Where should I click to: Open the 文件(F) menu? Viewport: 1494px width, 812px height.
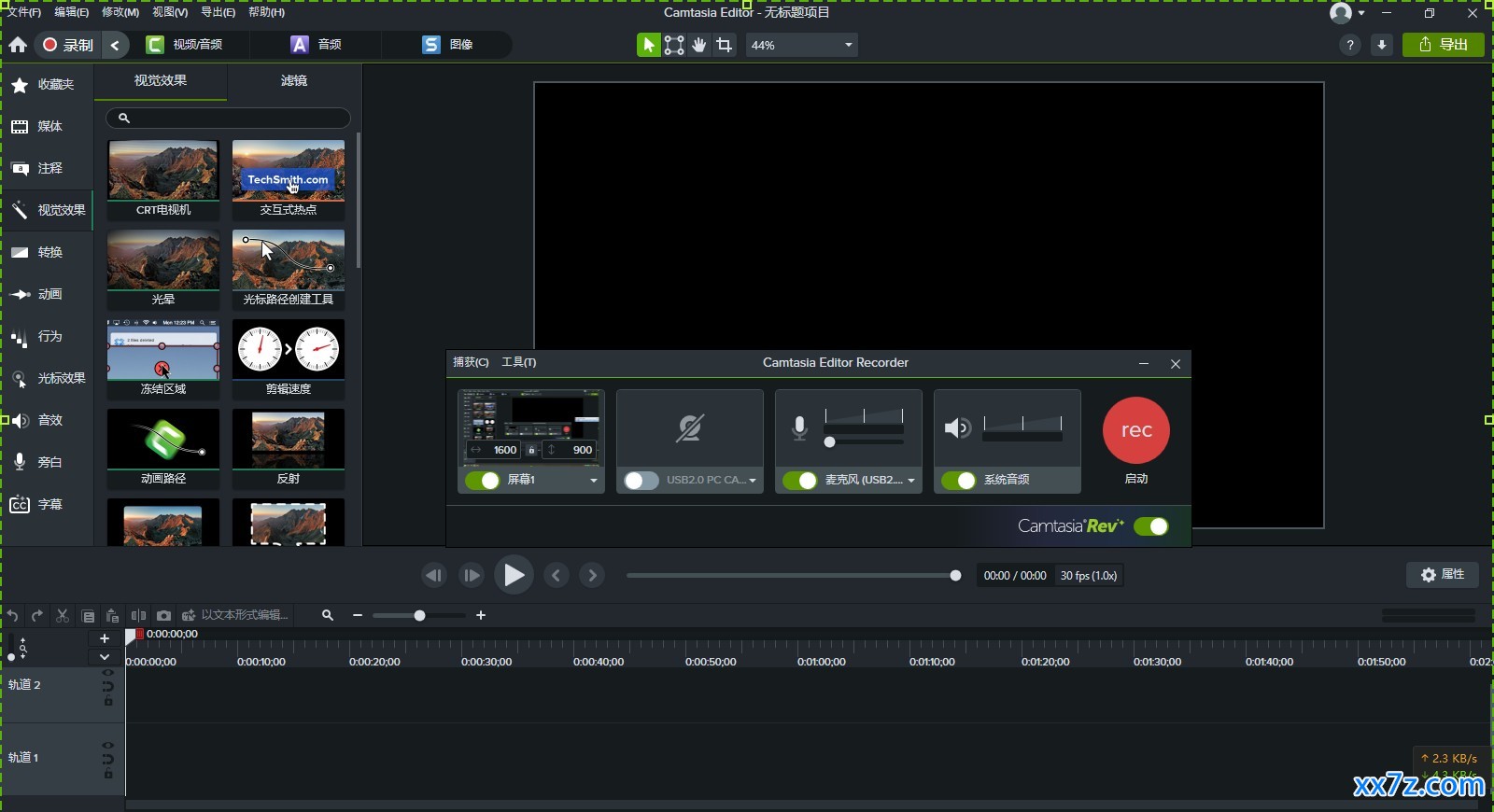[x=24, y=12]
